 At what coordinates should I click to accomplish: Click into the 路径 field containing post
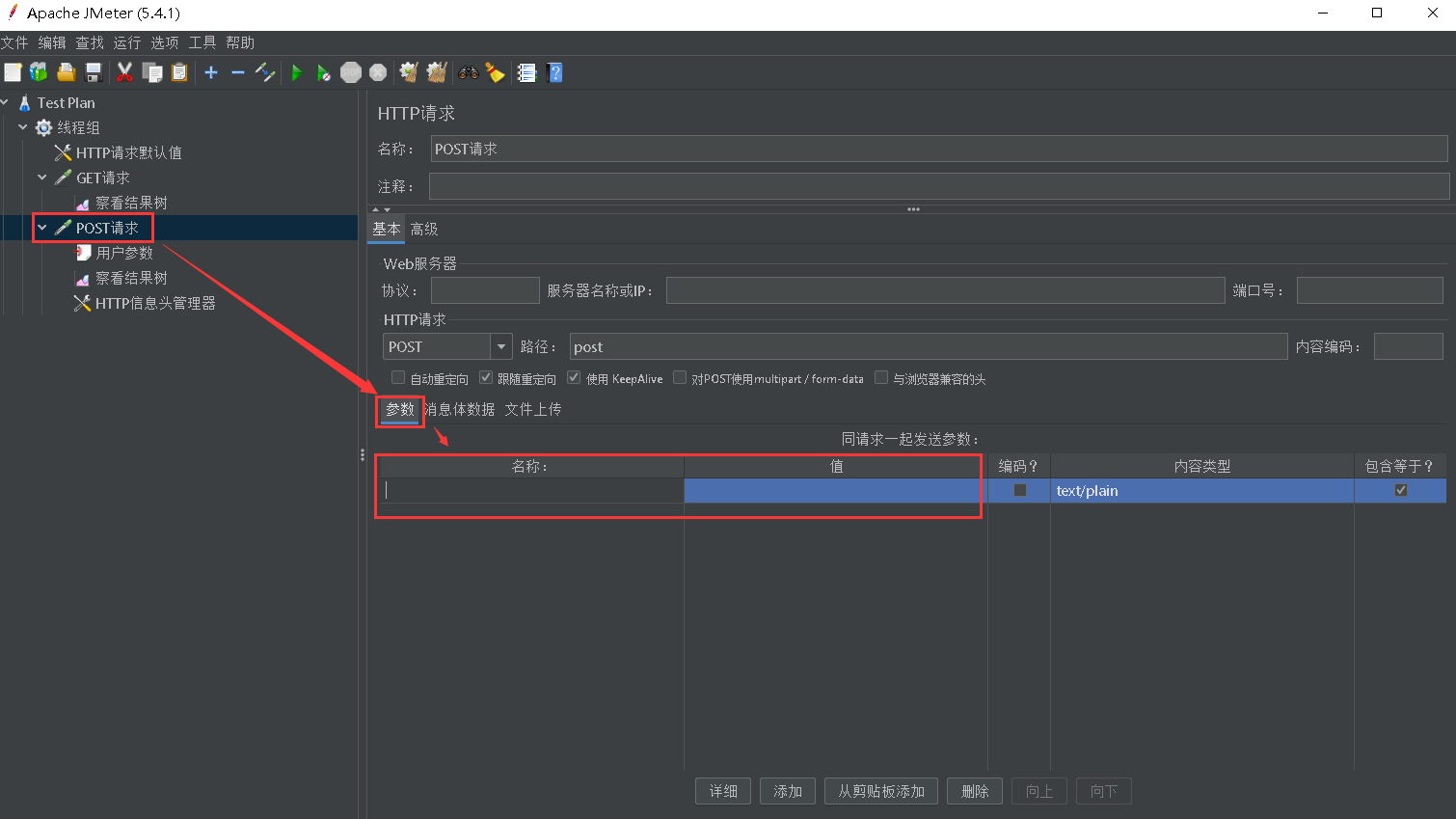click(x=929, y=346)
